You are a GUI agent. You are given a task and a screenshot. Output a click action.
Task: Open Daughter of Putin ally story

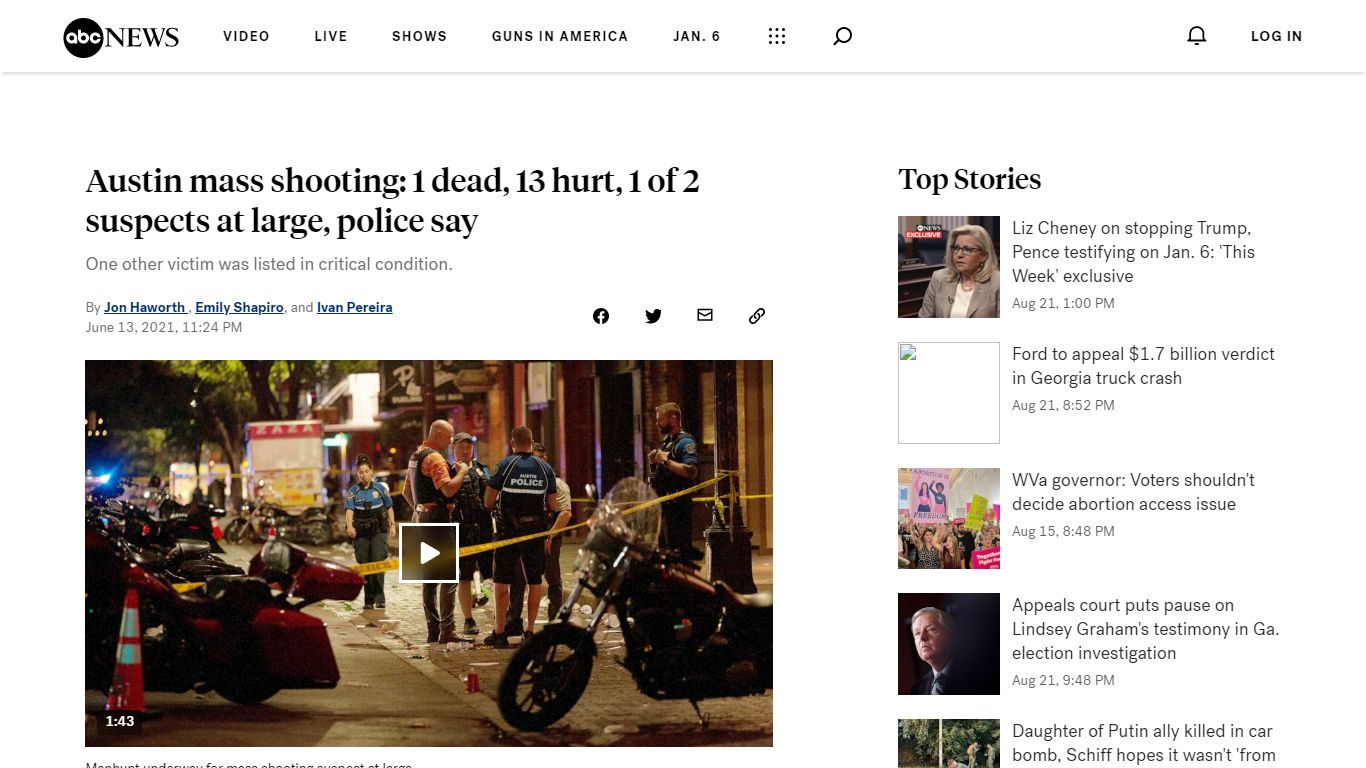[1144, 743]
